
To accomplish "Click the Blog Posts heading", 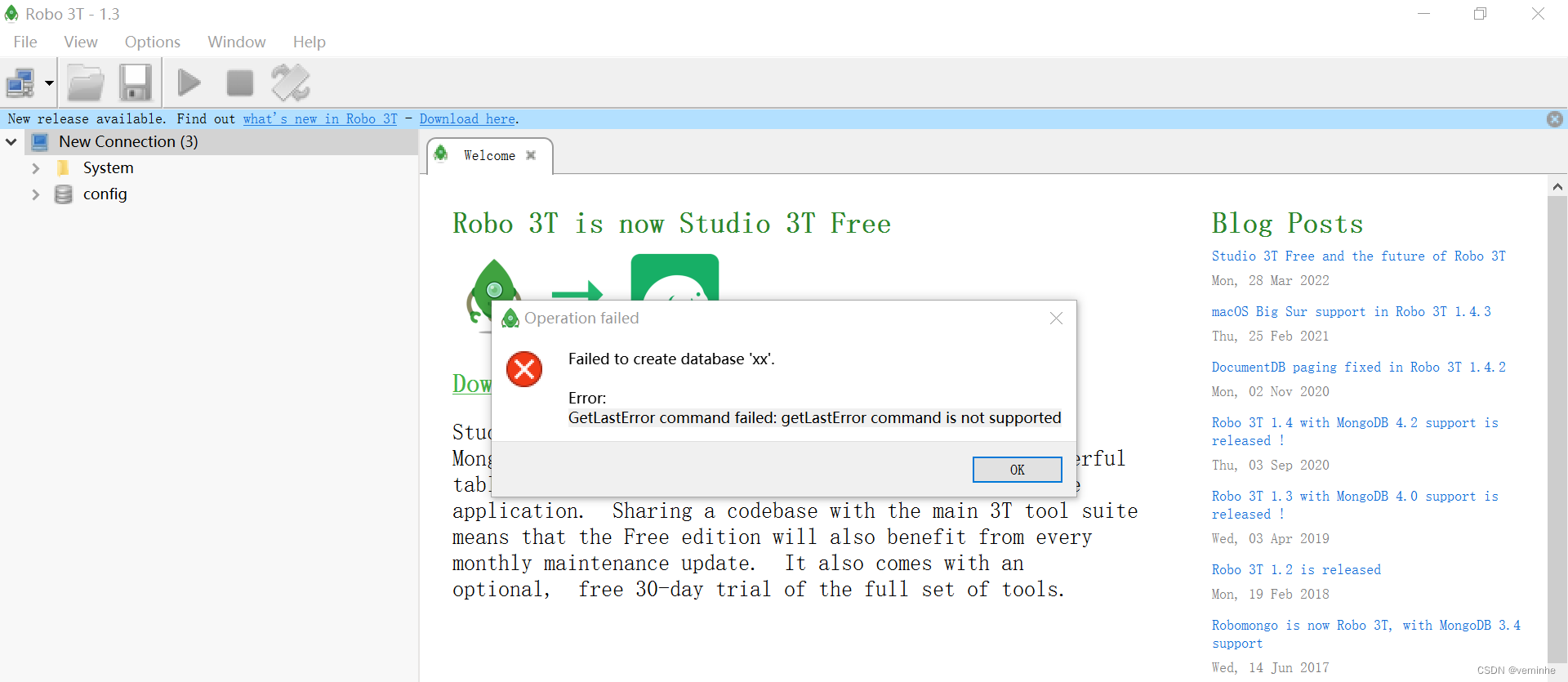I will pyautogui.click(x=1287, y=224).
